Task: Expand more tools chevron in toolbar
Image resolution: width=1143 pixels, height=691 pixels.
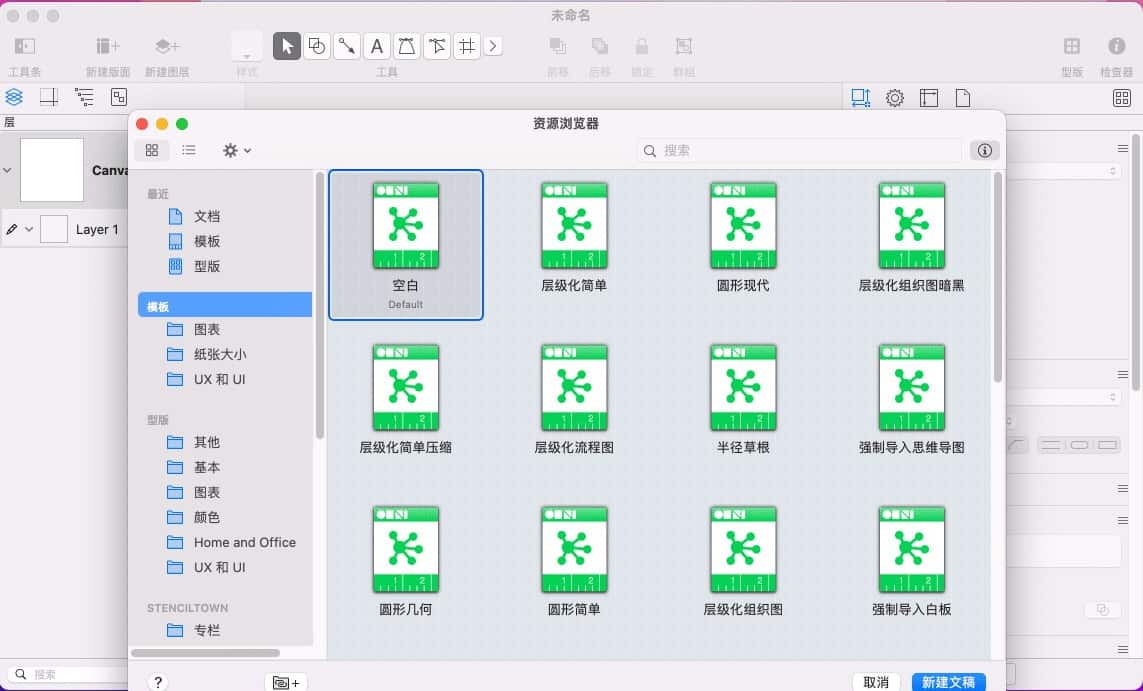Action: (x=494, y=46)
